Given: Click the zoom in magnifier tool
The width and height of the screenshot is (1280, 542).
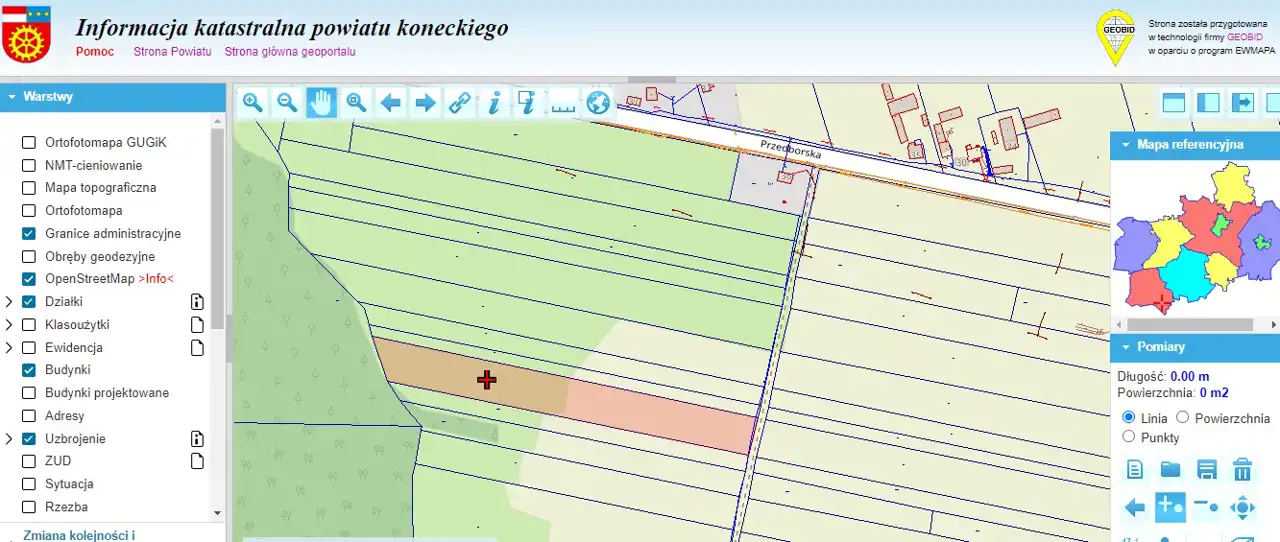Looking at the screenshot, I should [253, 102].
